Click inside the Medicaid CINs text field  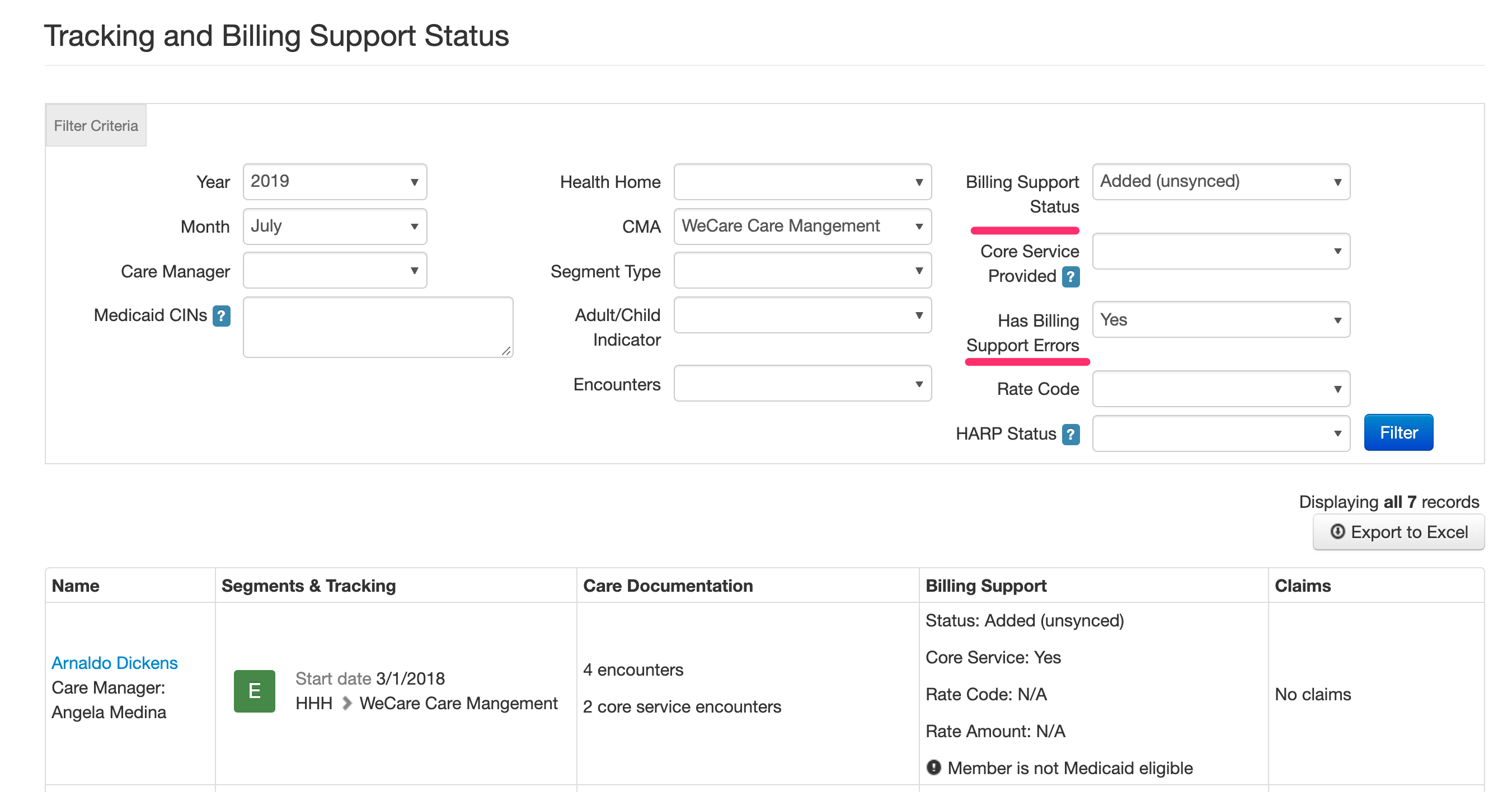click(x=378, y=326)
